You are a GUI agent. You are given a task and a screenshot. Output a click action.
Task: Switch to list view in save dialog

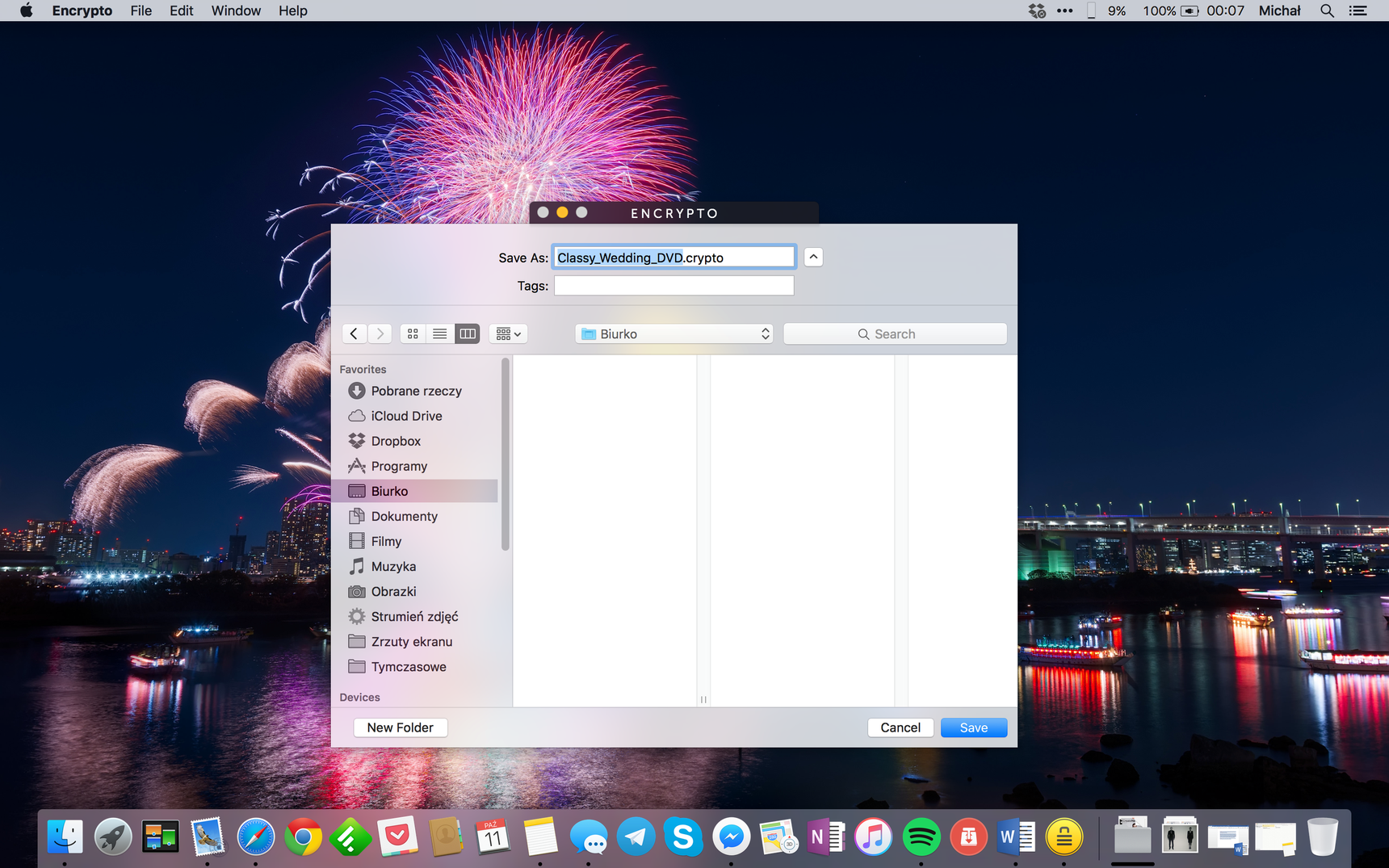pyautogui.click(x=440, y=333)
